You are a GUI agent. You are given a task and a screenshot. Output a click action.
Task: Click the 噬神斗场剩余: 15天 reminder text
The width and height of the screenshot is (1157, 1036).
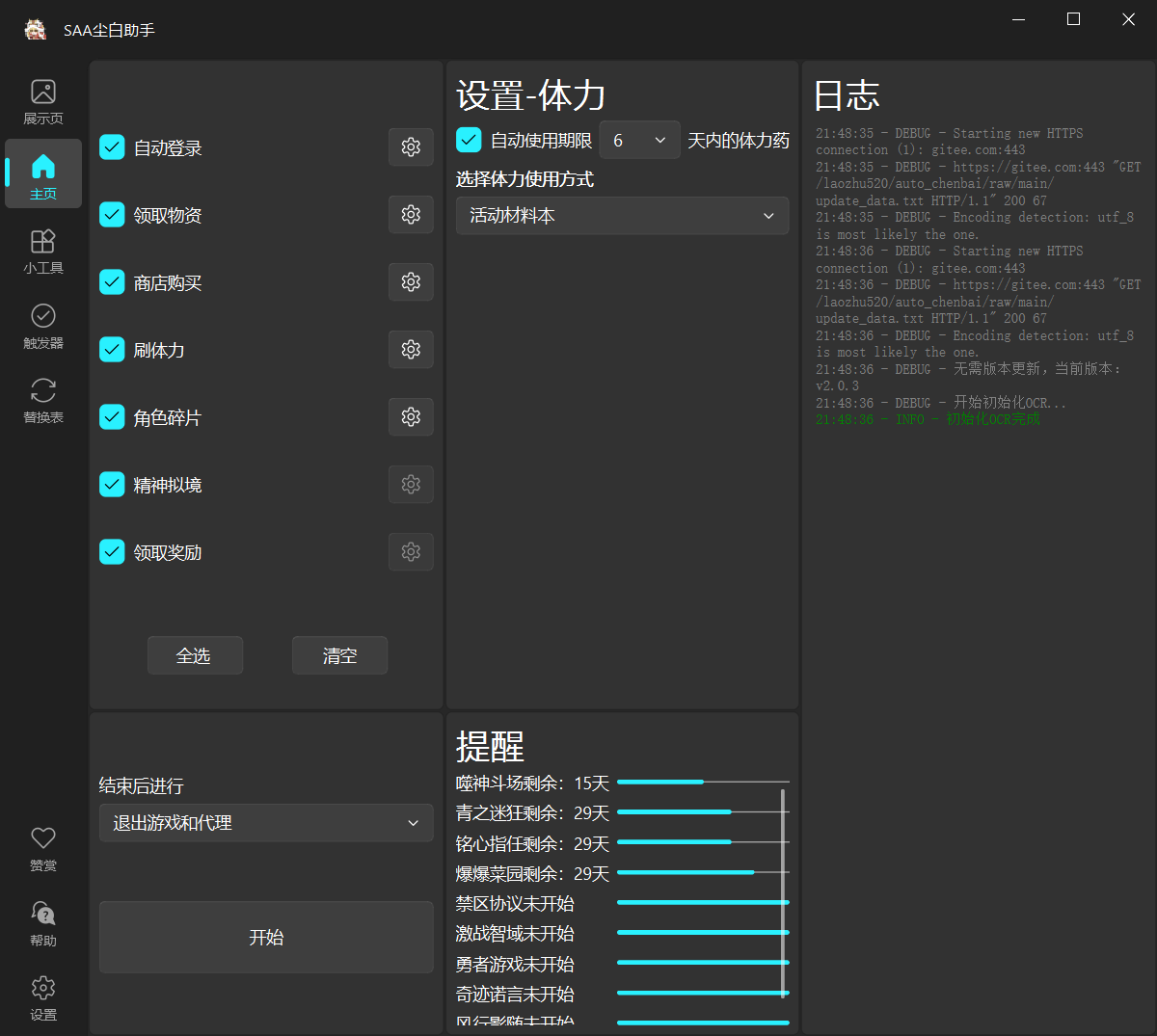[532, 784]
